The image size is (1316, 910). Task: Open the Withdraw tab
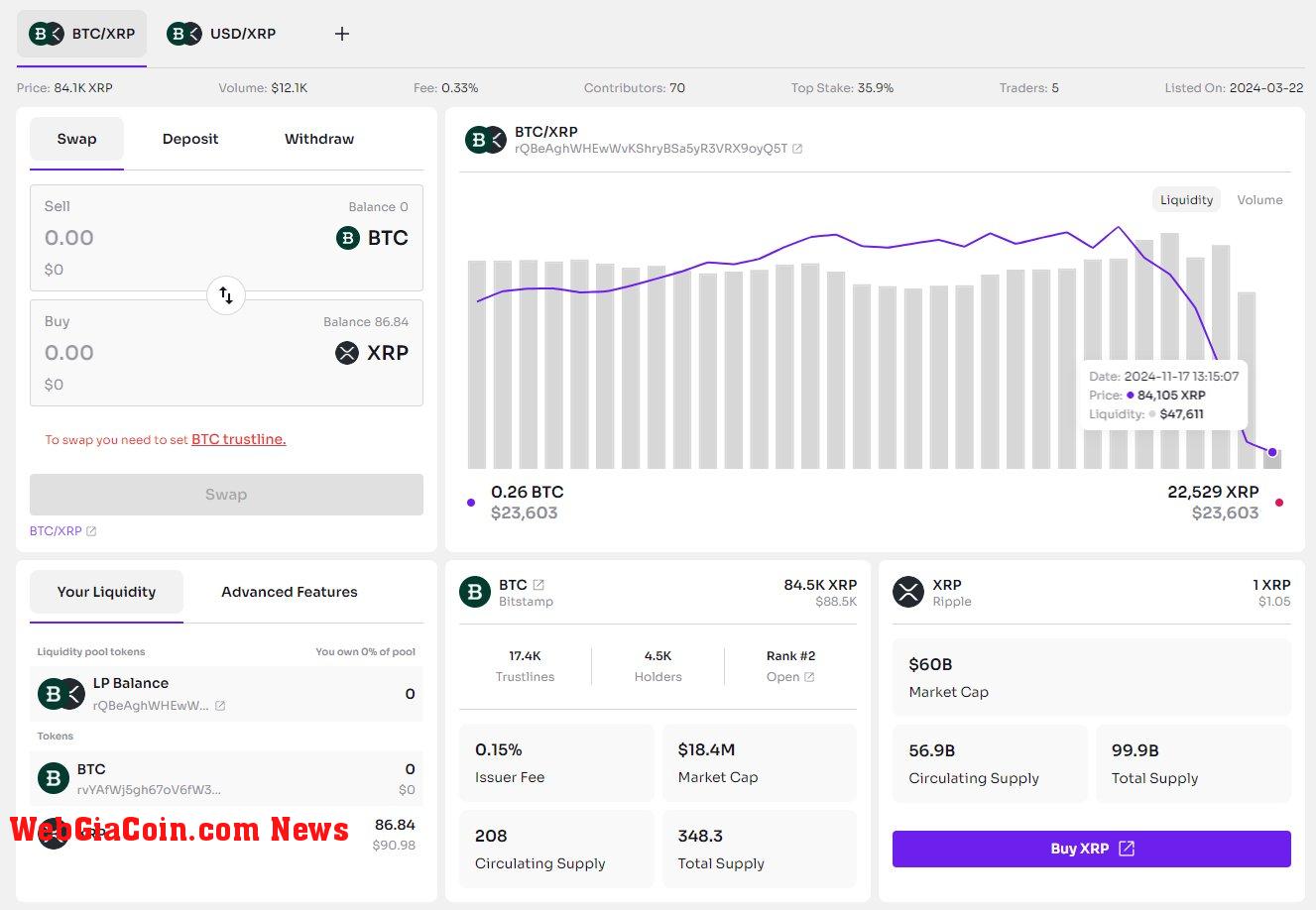point(319,139)
